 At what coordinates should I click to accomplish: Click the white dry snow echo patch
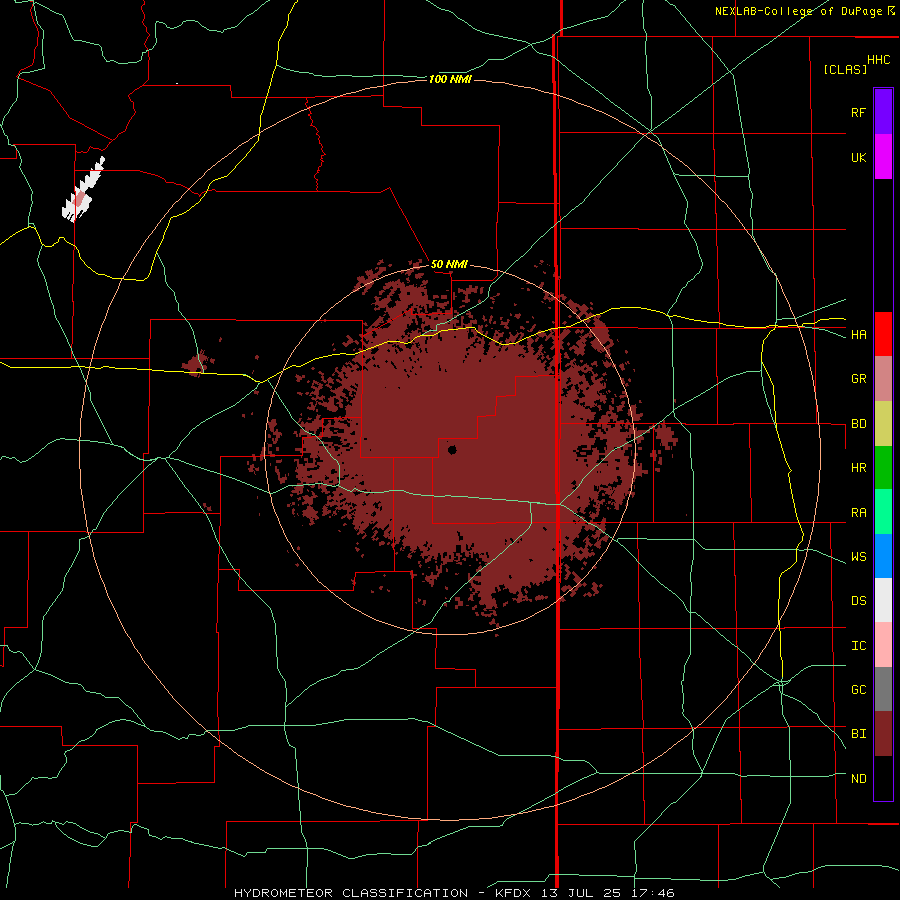[x=83, y=189]
